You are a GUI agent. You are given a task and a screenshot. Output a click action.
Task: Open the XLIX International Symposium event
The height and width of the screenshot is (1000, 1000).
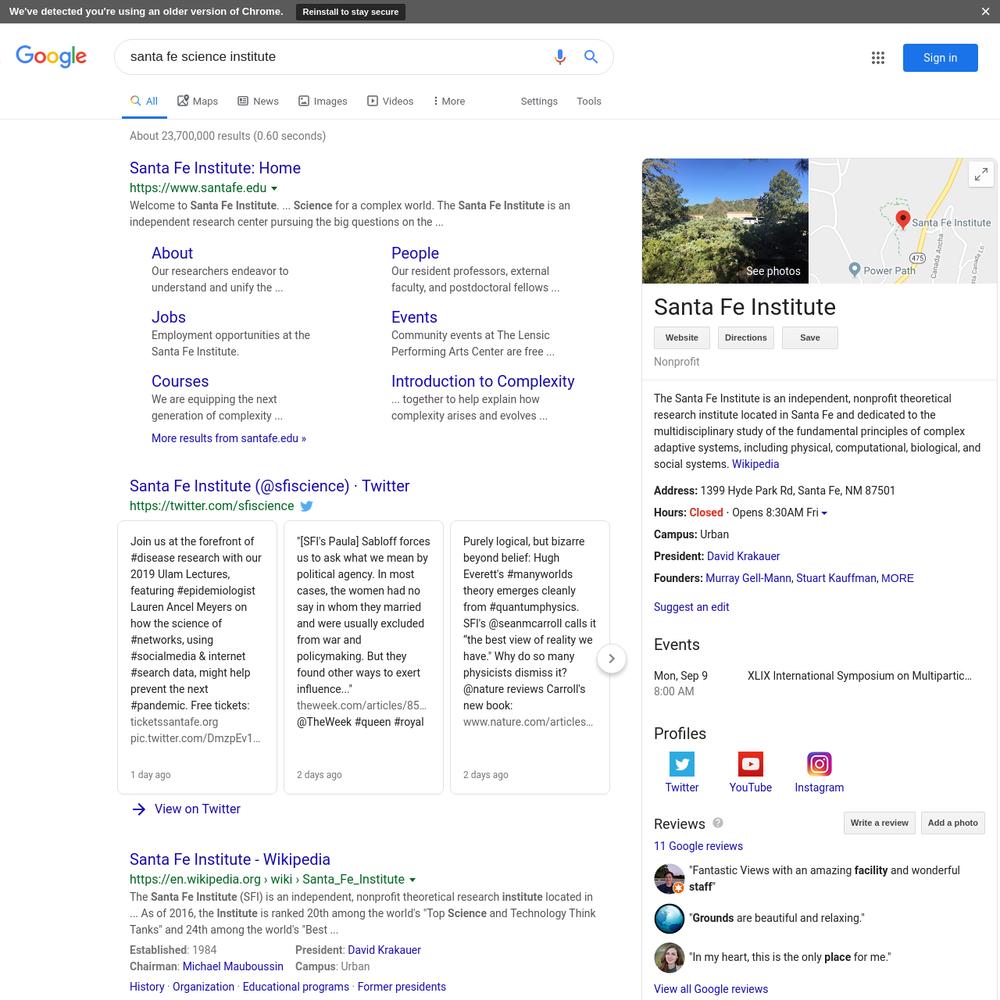coord(859,675)
